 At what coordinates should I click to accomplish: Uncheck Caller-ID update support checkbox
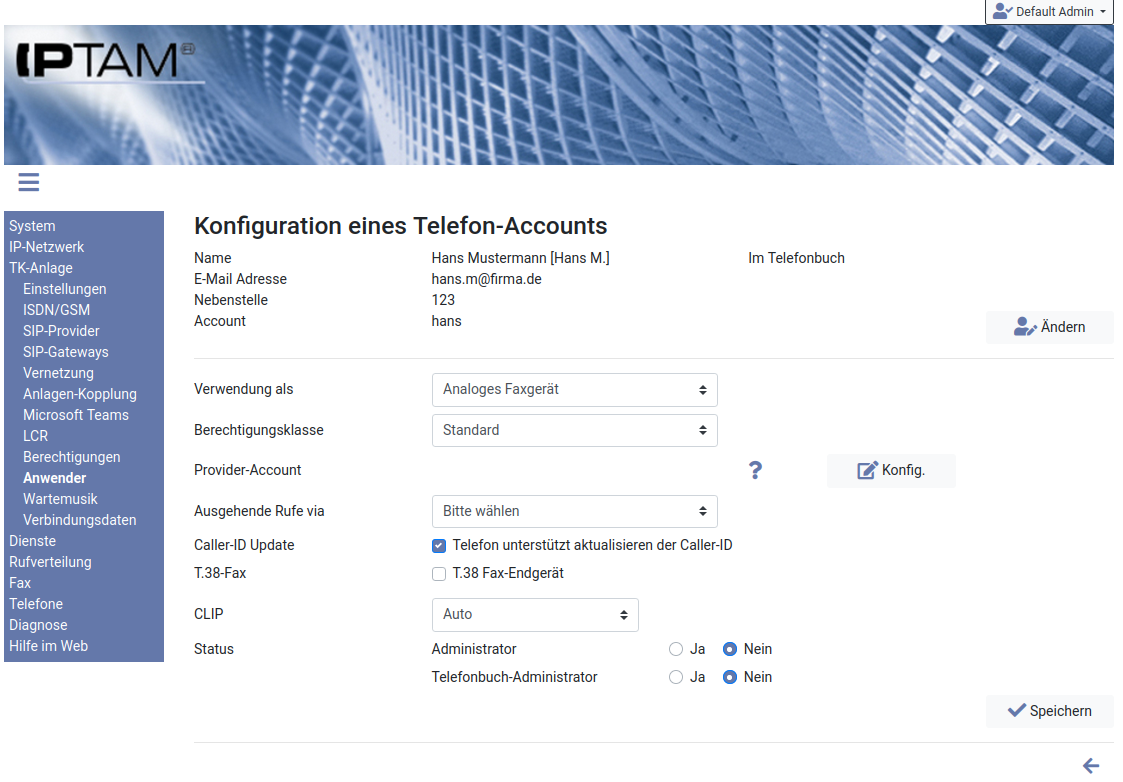(439, 546)
